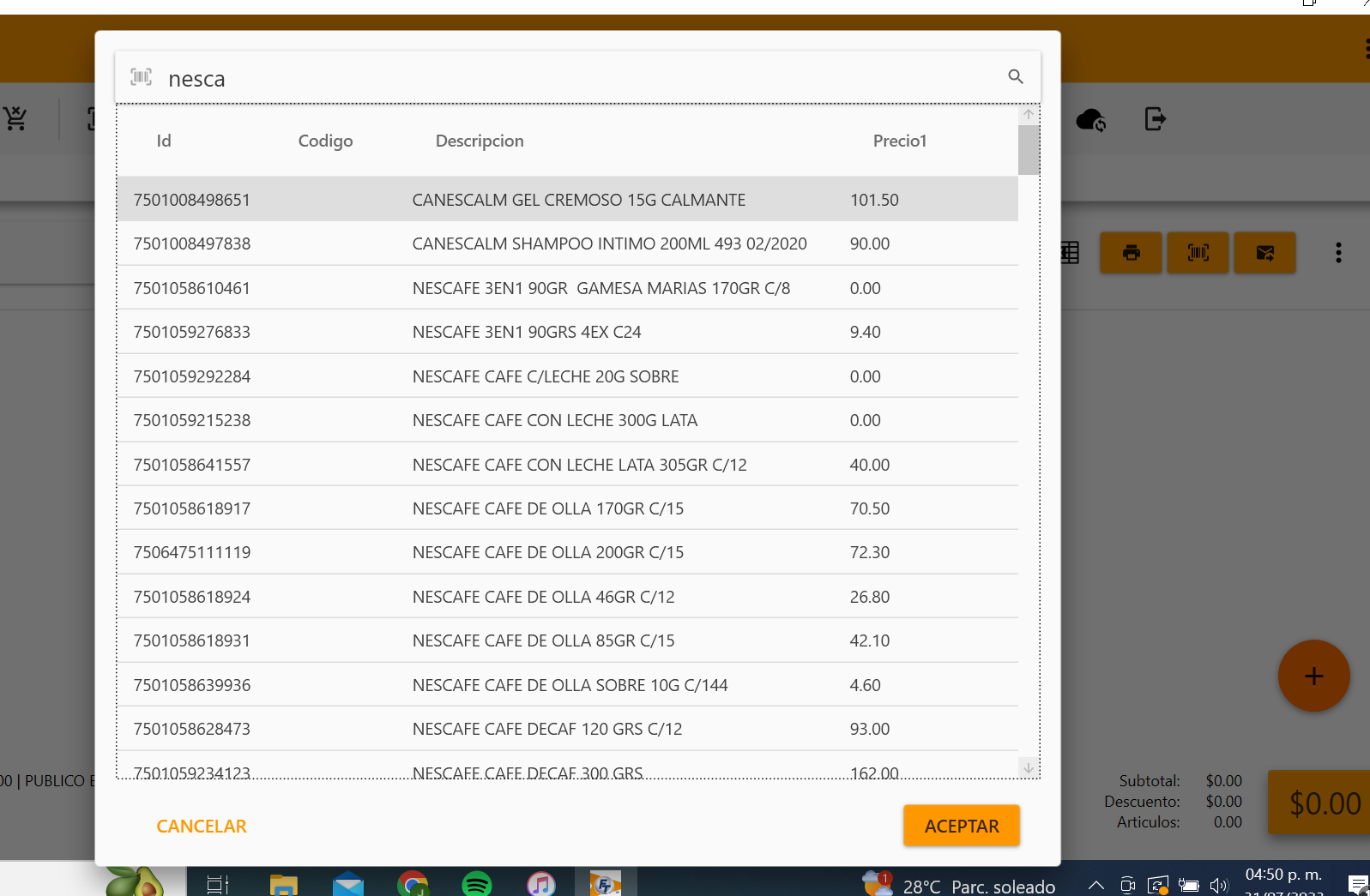This screenshot has width=1370, height=896.
Task: Click the volume speaker tray icon
Action: [x=1219, y=886]
